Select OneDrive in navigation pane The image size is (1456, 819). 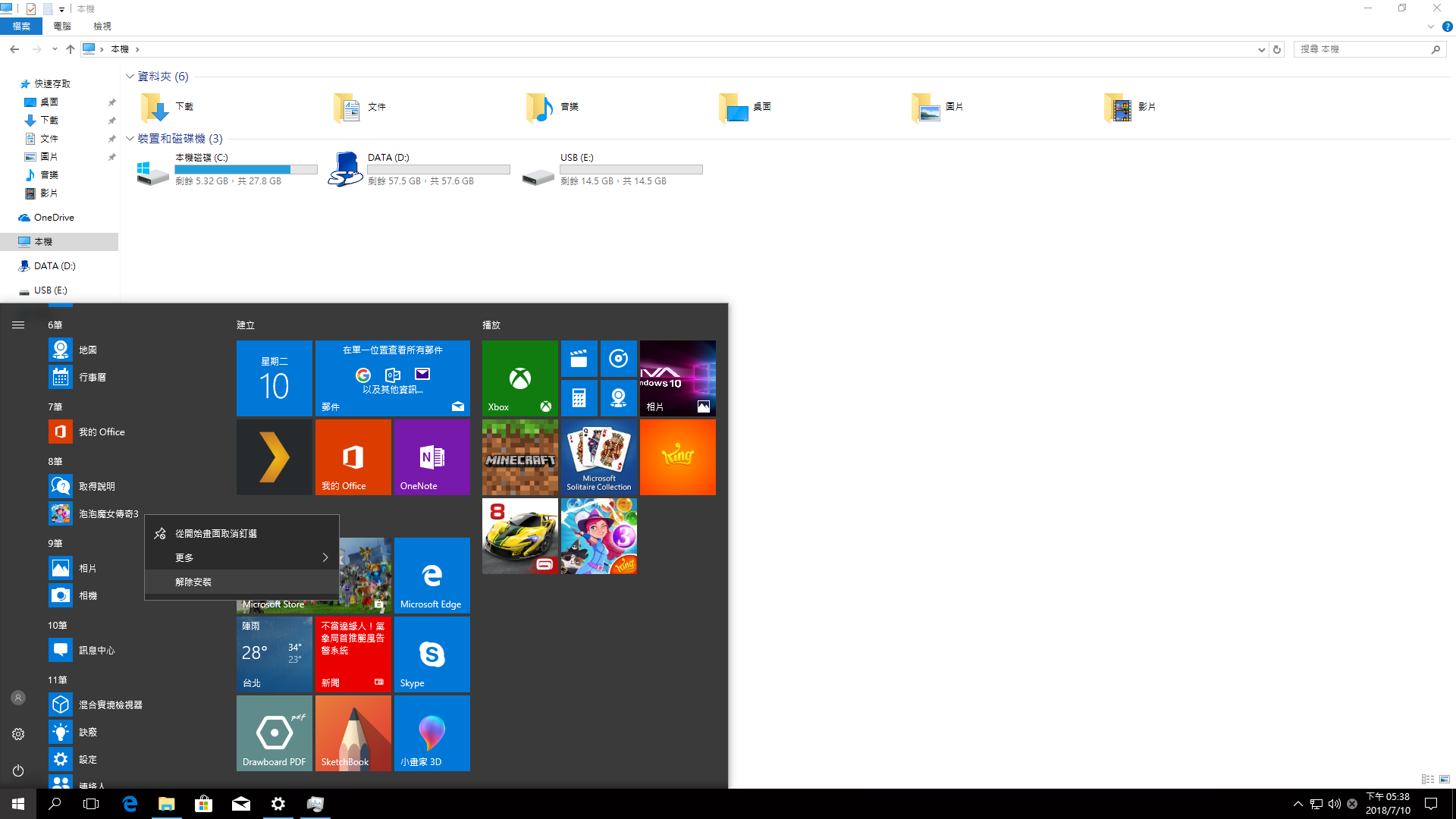point(54,217)
